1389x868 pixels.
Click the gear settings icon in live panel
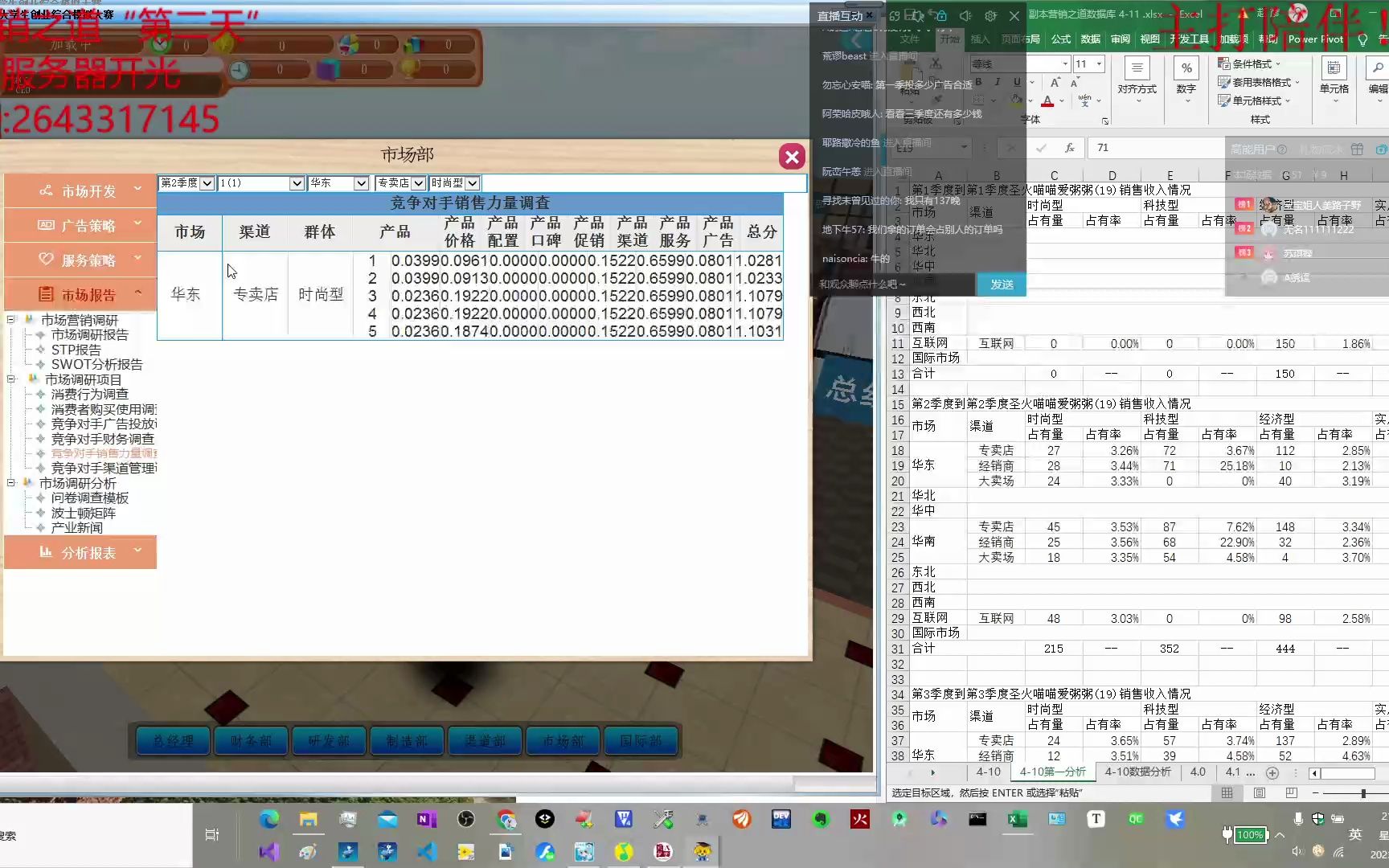[991, 15]
